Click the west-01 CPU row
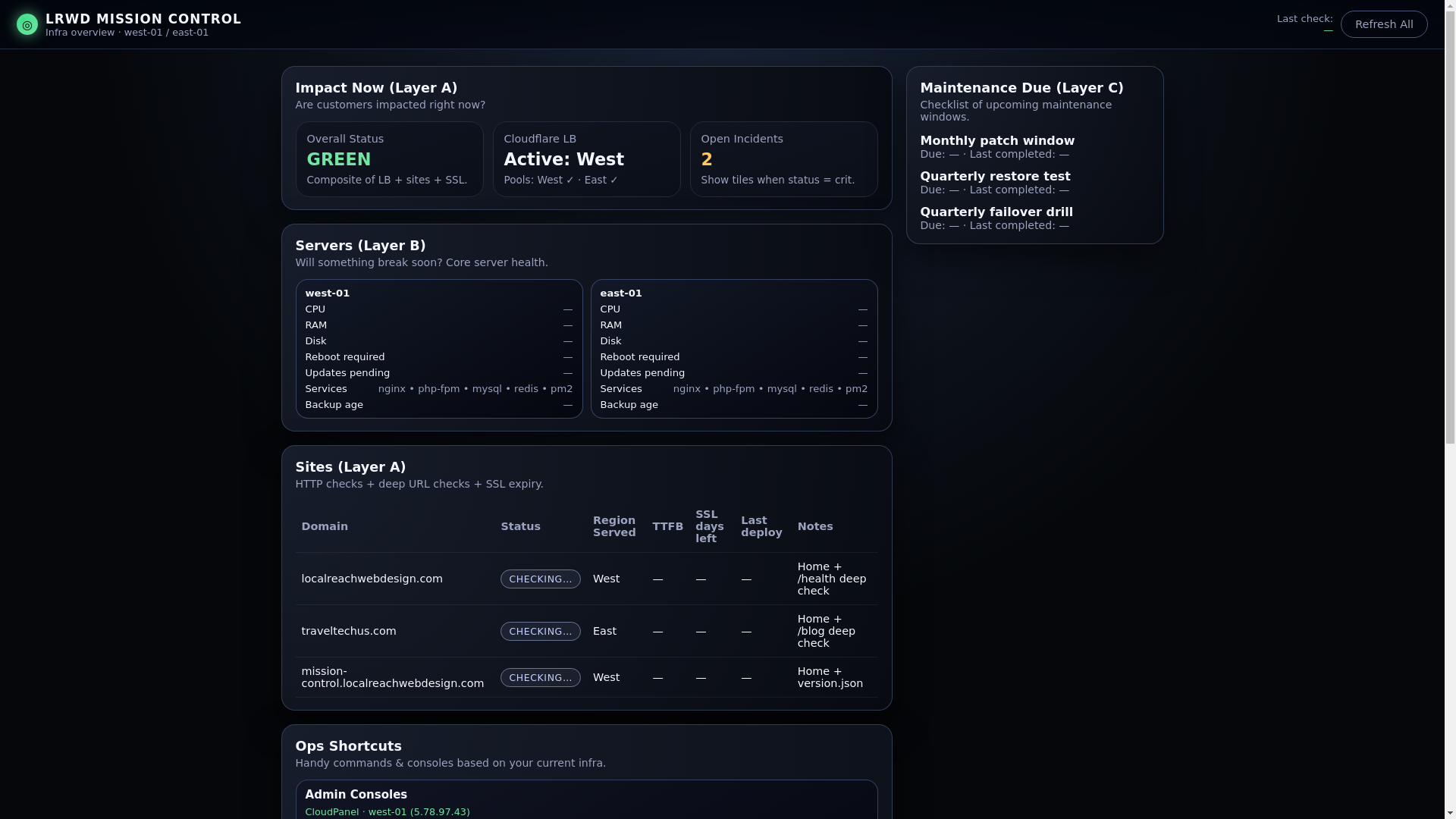 439,309
